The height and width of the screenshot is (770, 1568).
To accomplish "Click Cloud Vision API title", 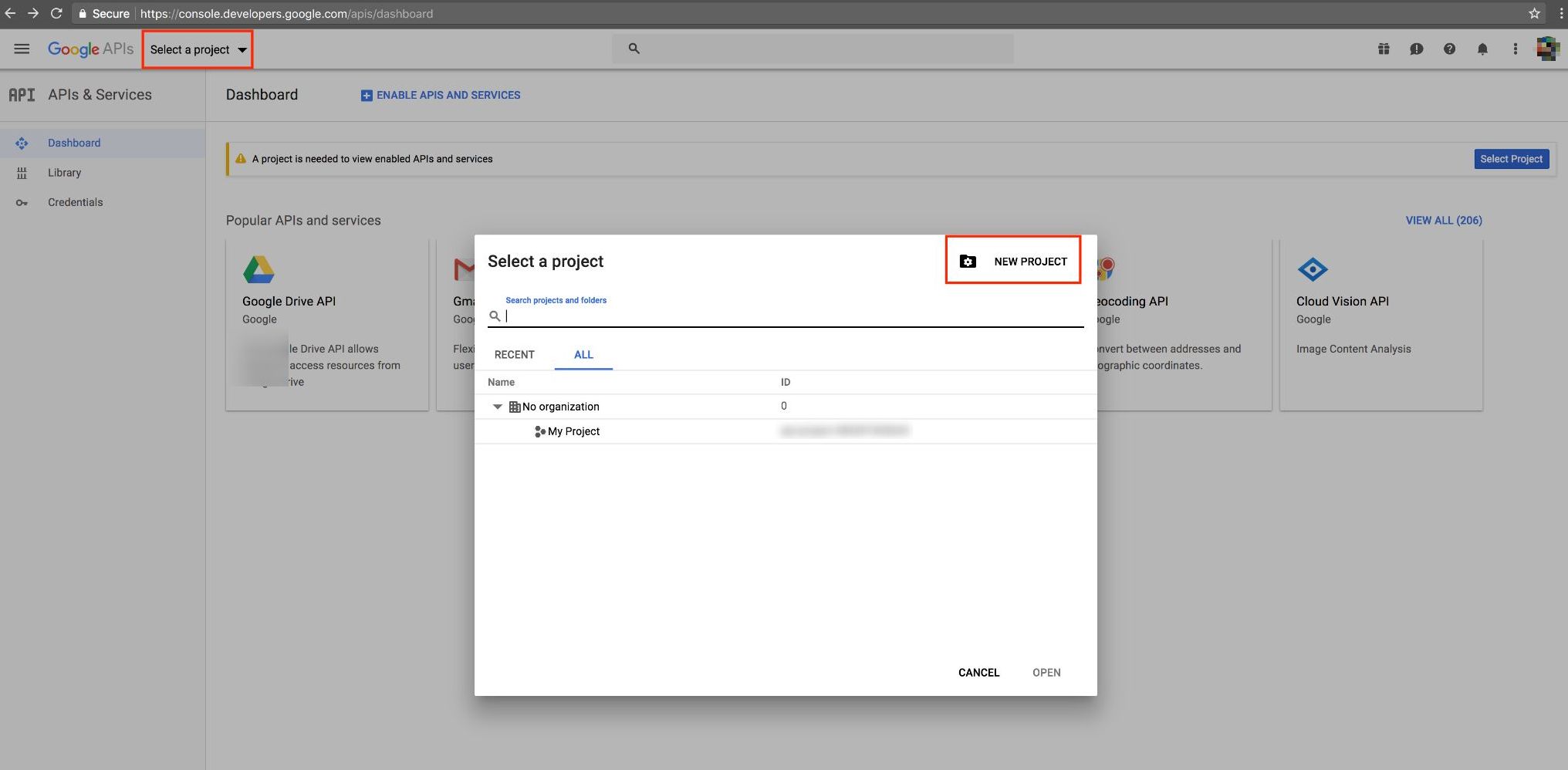I will click(x=1342, y=301).
